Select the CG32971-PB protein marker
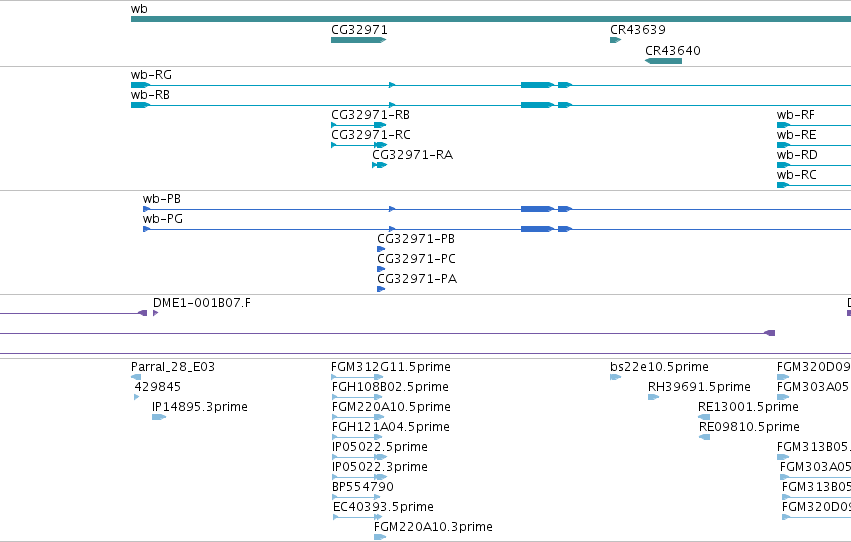The image size is (851, 542). coord(381,249)
